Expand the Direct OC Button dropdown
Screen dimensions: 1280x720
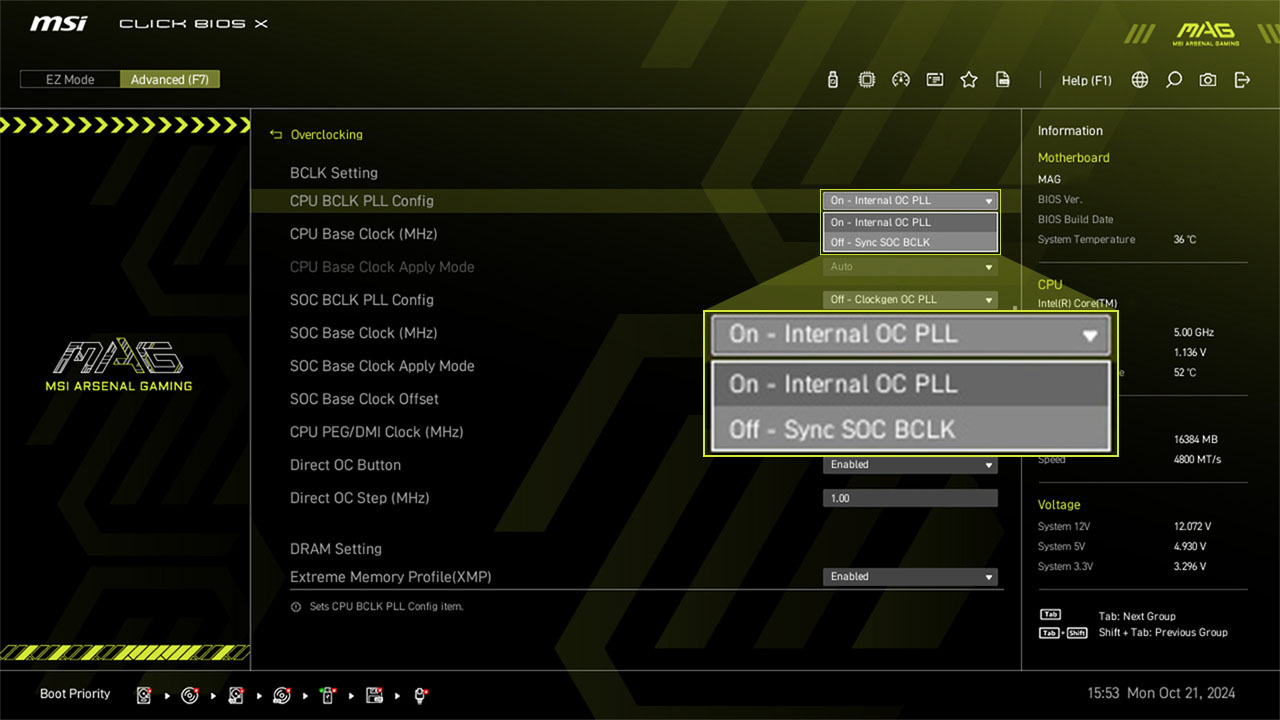pos(909,465)
